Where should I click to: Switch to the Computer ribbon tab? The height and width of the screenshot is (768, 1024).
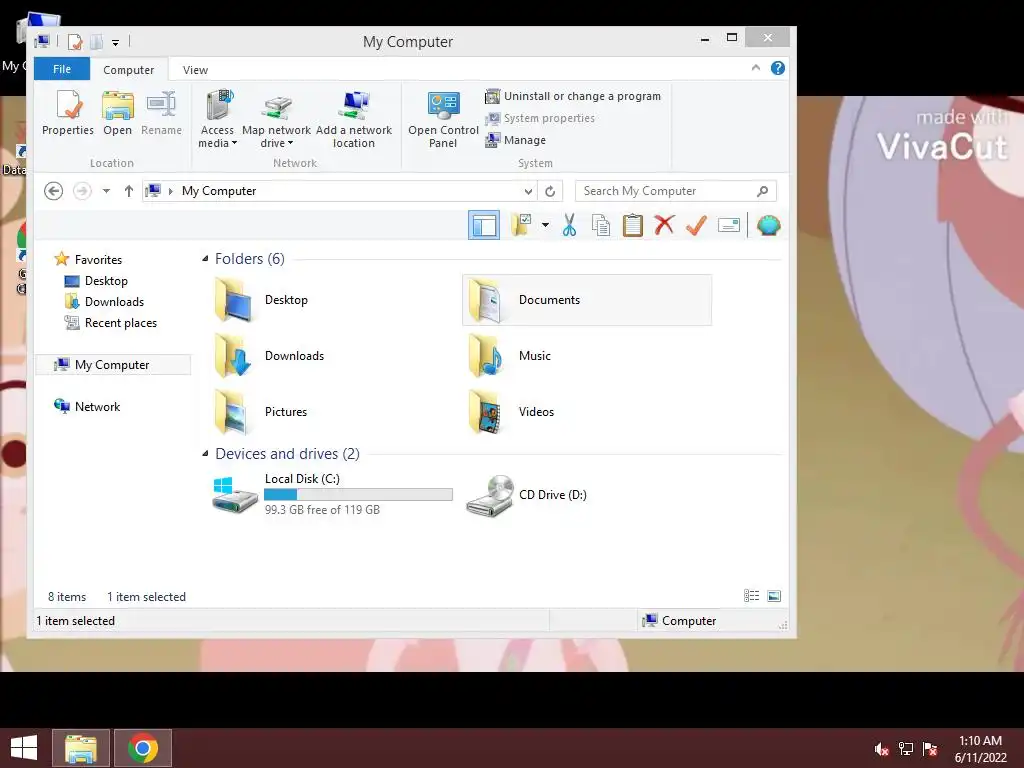(x=129, y=69)
